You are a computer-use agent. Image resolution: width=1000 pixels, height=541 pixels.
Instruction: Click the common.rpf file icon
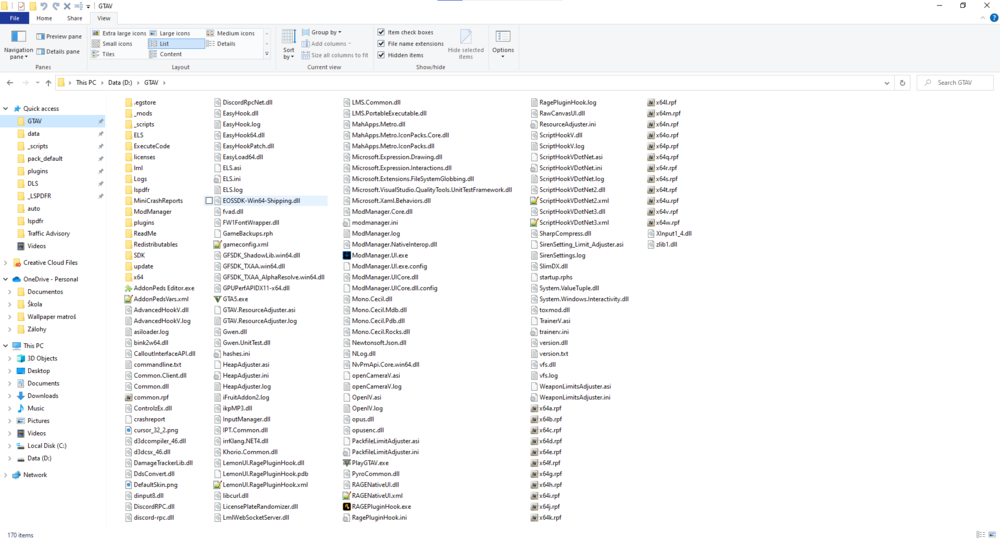click(x=128, y=397)
